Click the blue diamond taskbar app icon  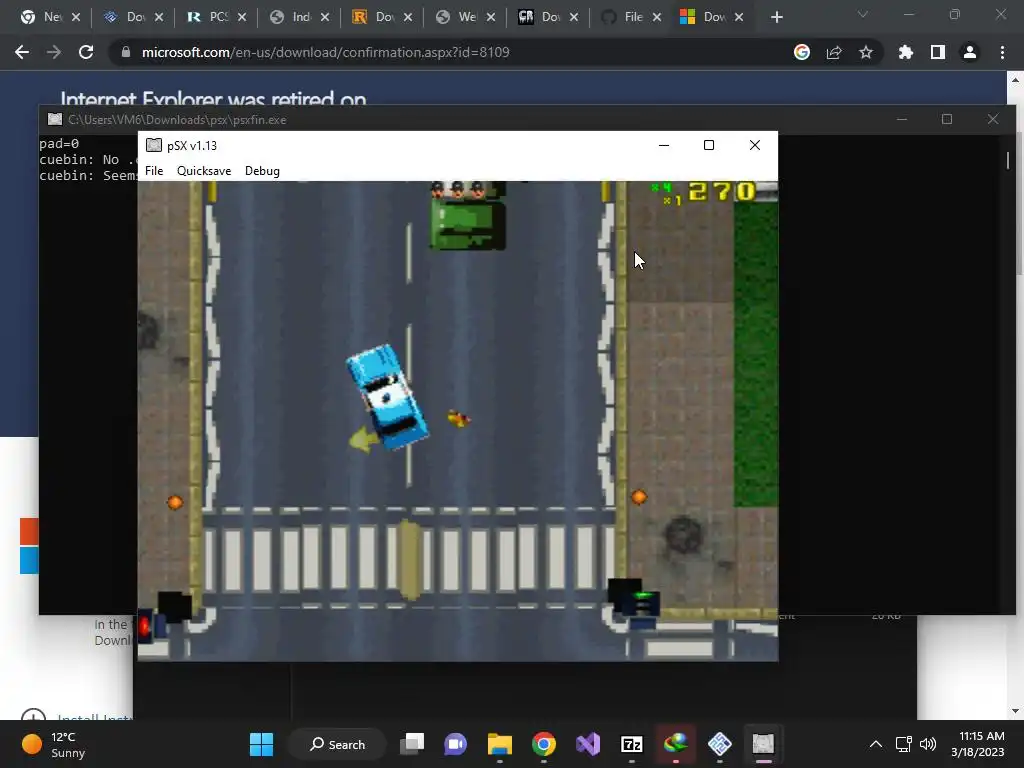(719, 744)
